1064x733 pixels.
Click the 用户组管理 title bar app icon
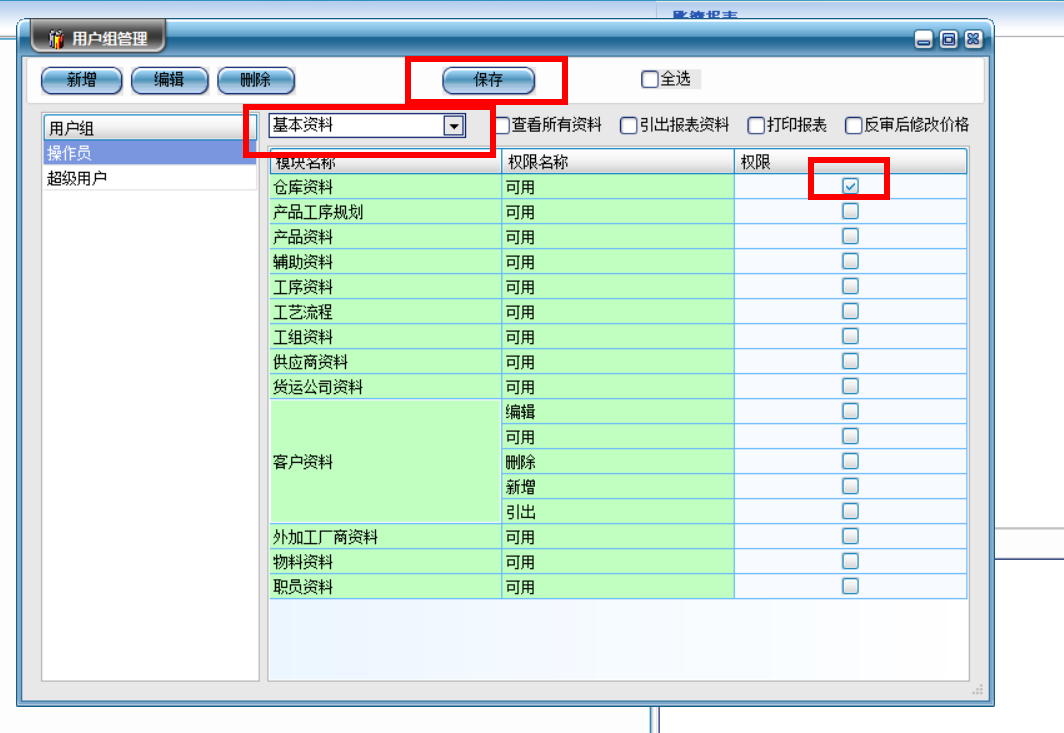point(56,39)
